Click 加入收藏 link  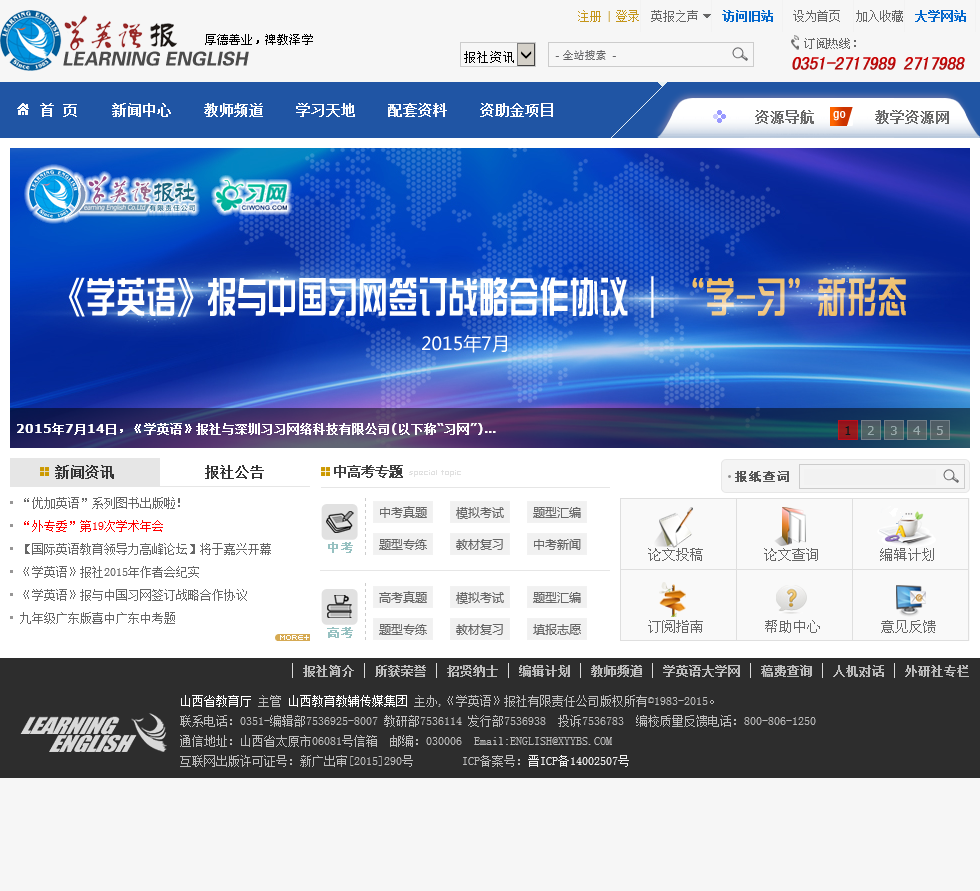879,16
